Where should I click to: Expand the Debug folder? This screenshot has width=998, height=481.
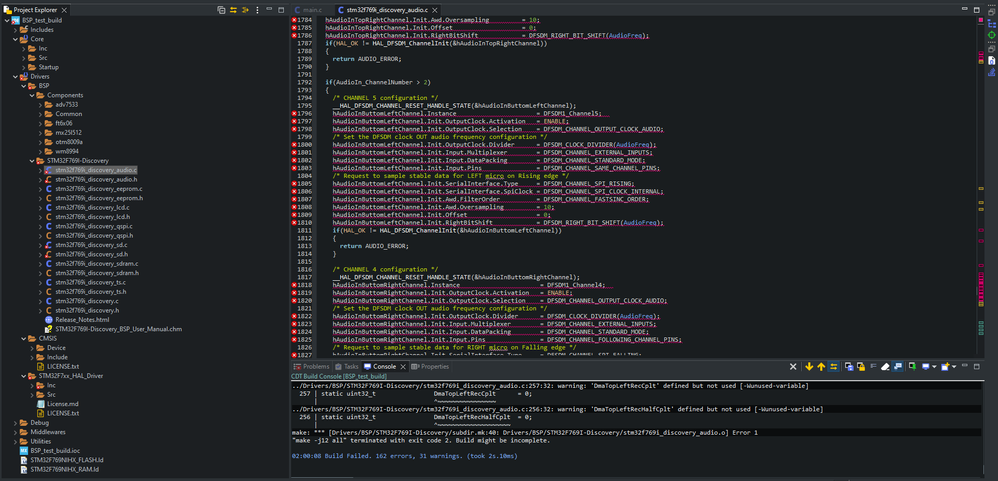(x=15, y=422)
